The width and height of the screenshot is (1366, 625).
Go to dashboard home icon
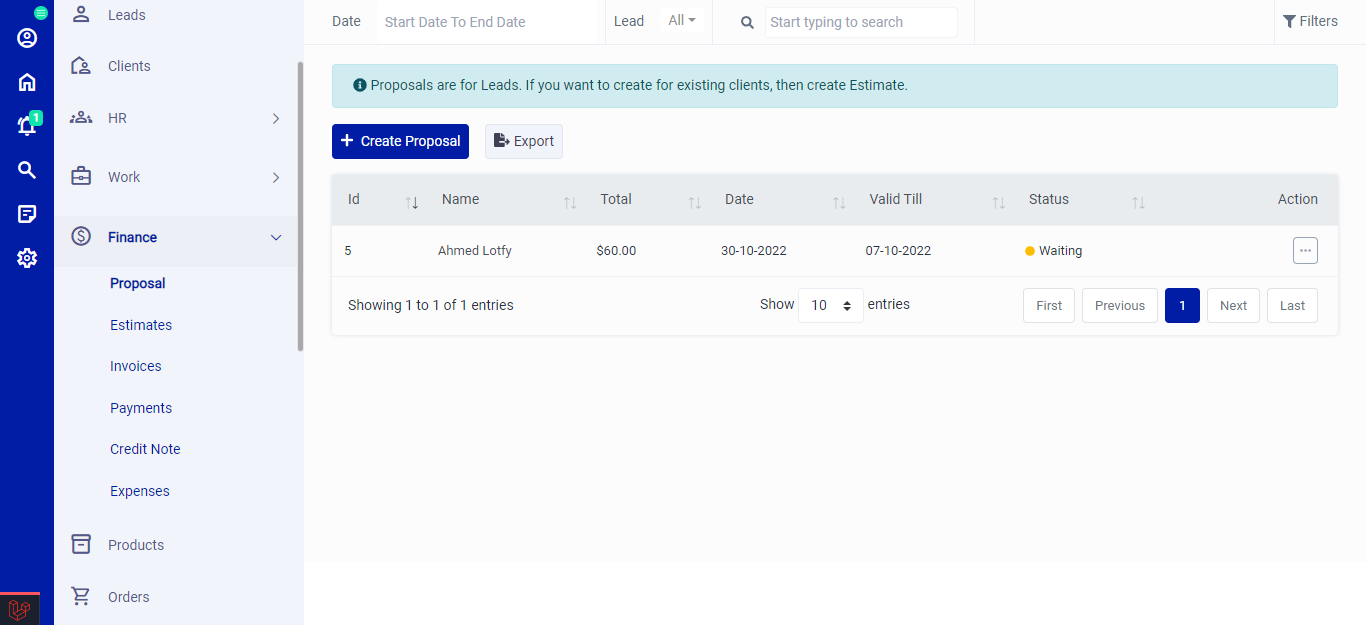(x=27, y=82)
